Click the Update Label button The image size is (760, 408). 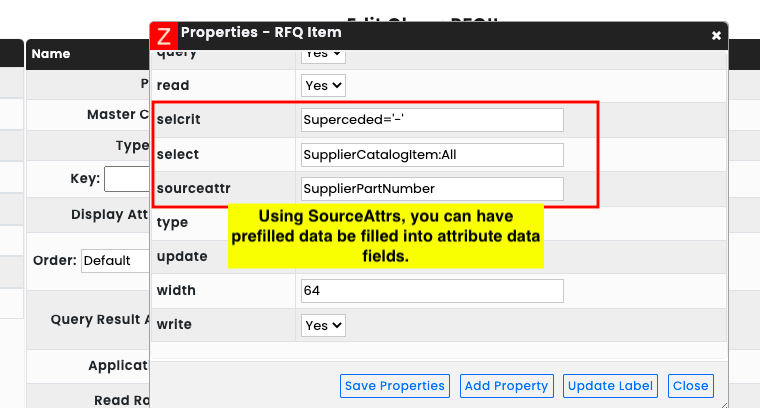[x=610, y=386]
